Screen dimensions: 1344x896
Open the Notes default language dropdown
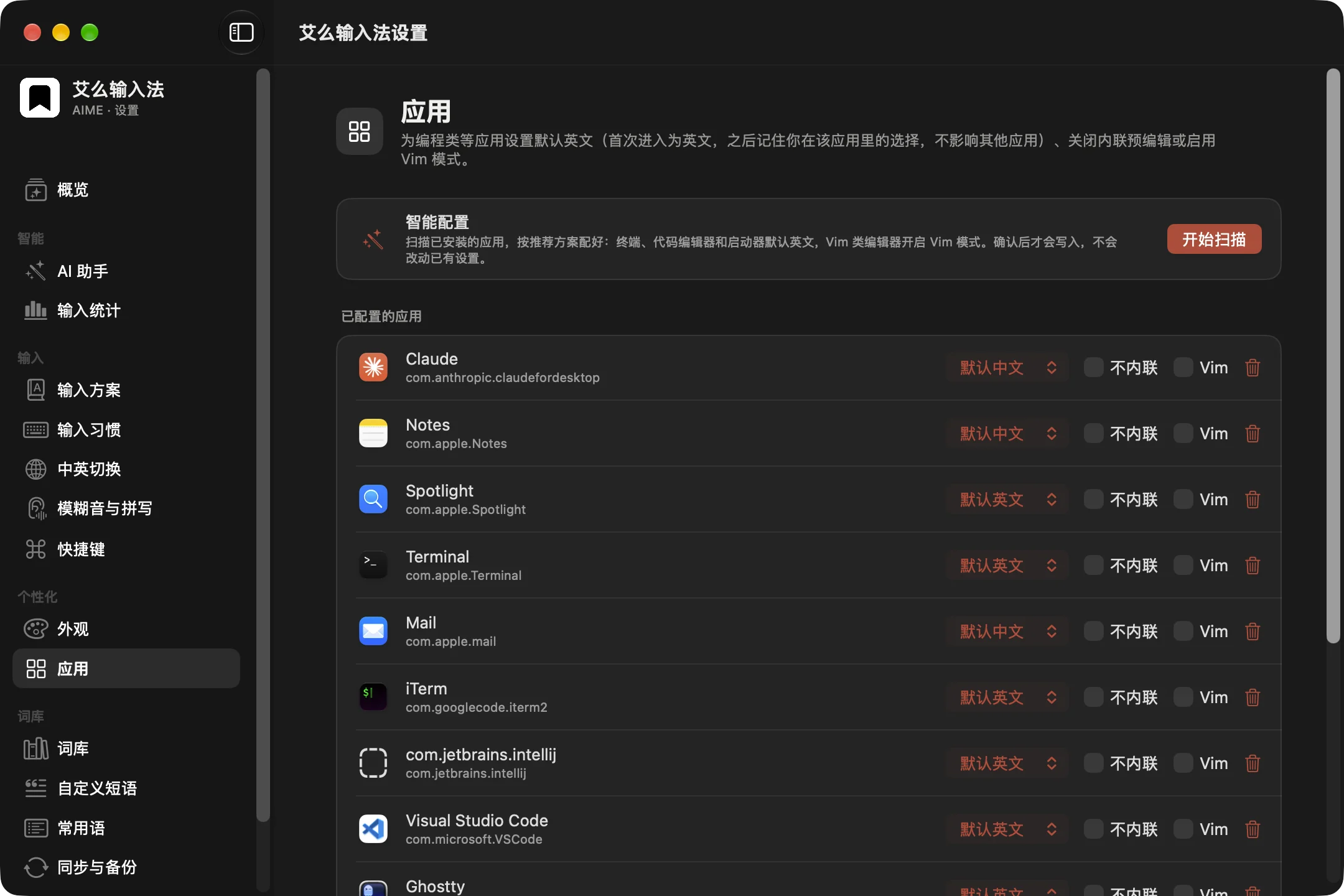[1007, 434]
